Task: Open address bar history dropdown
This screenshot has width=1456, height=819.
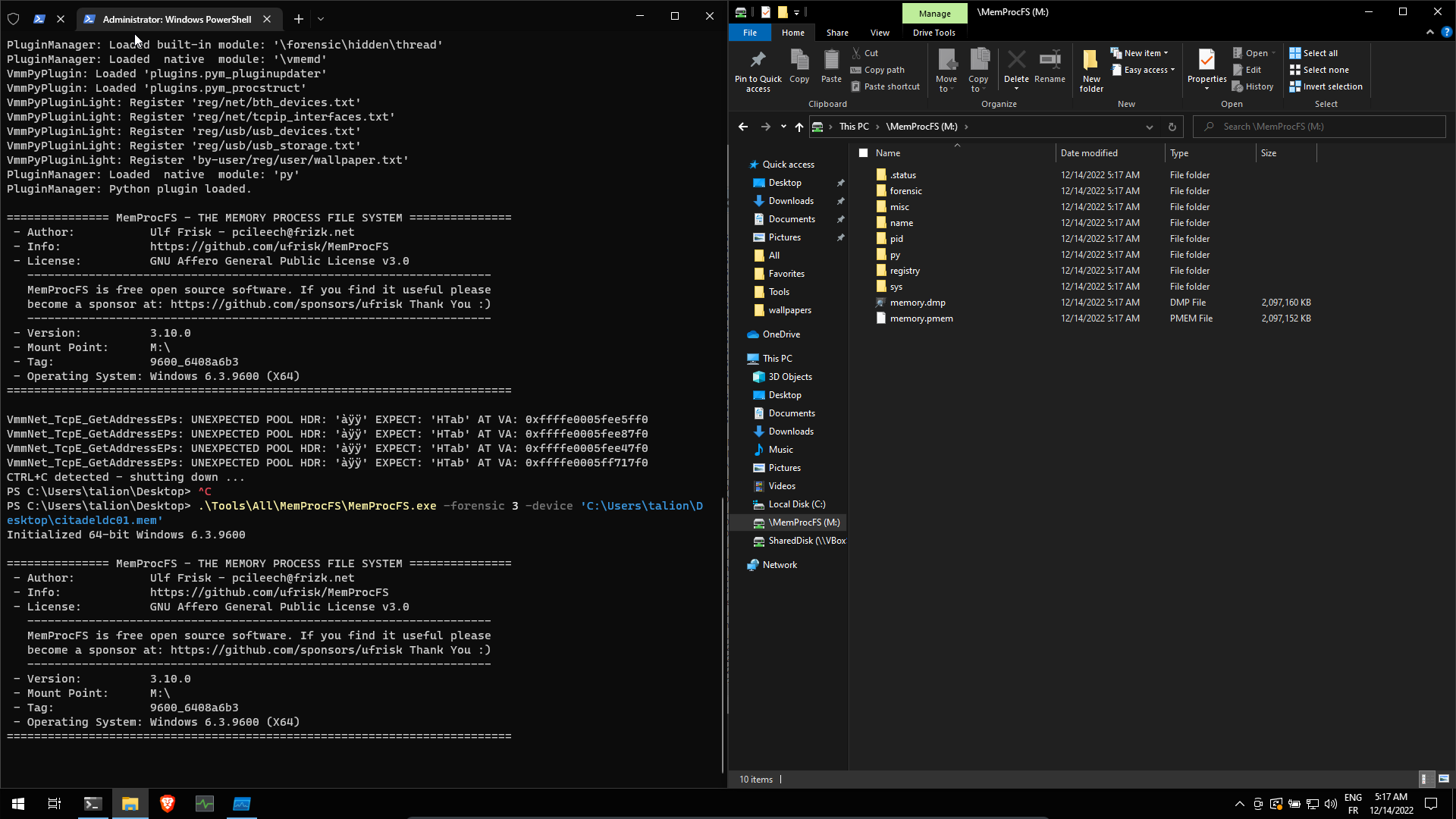Action: pyautogui.click(x=1149, y=127)
